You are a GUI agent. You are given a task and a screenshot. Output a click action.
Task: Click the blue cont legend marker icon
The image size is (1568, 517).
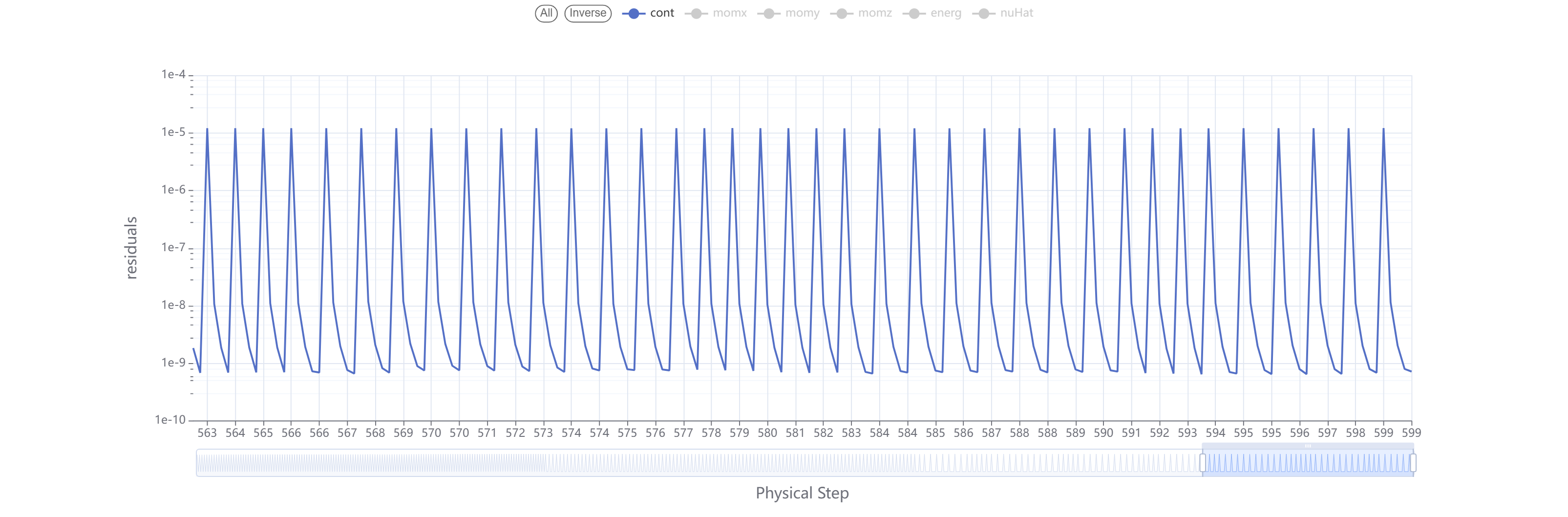pyautogui.click(x=633, y=13)
